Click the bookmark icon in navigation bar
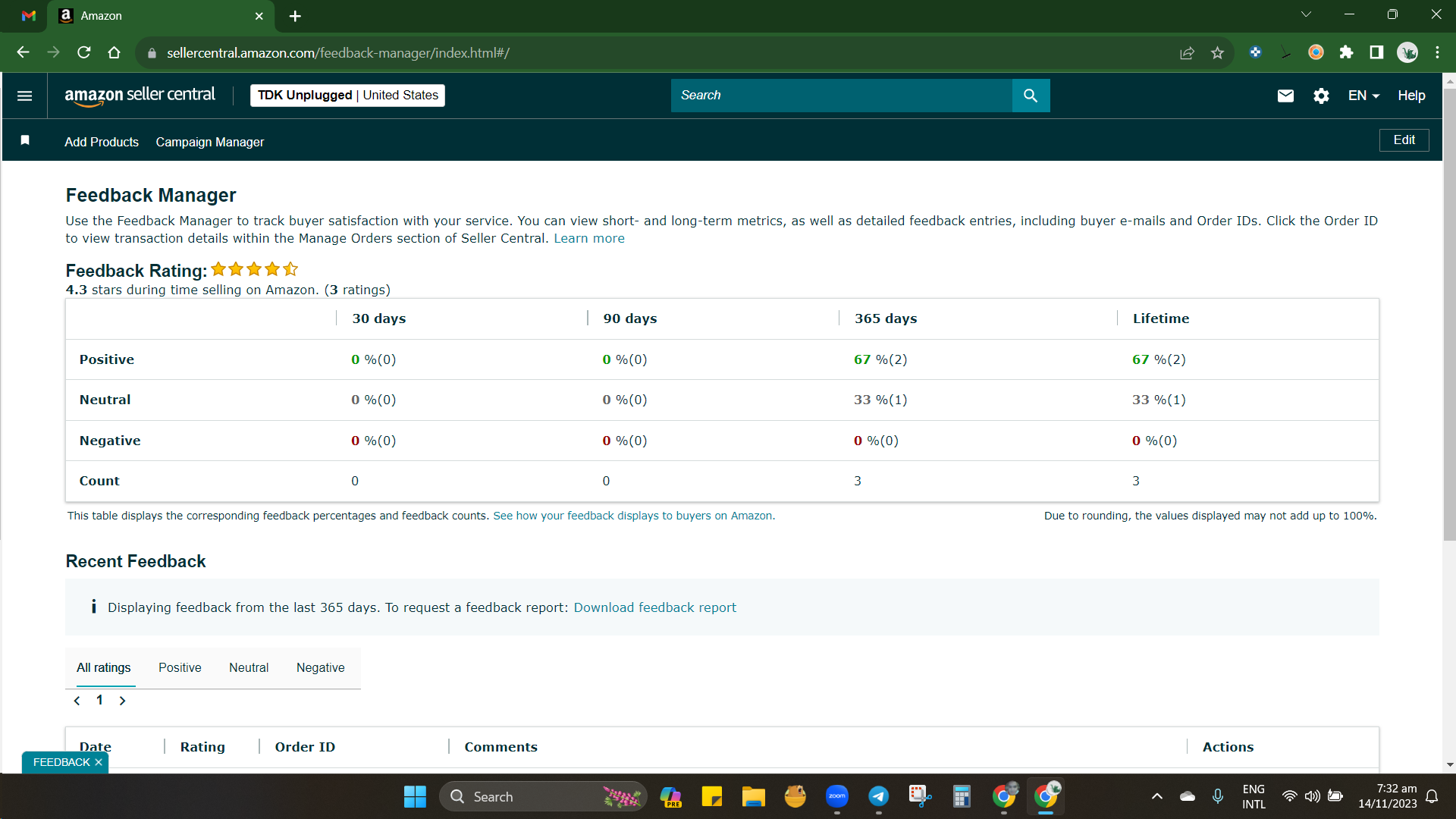Image resolution: width=1456 pixels, height=819 pixels. tap(25, 140)
